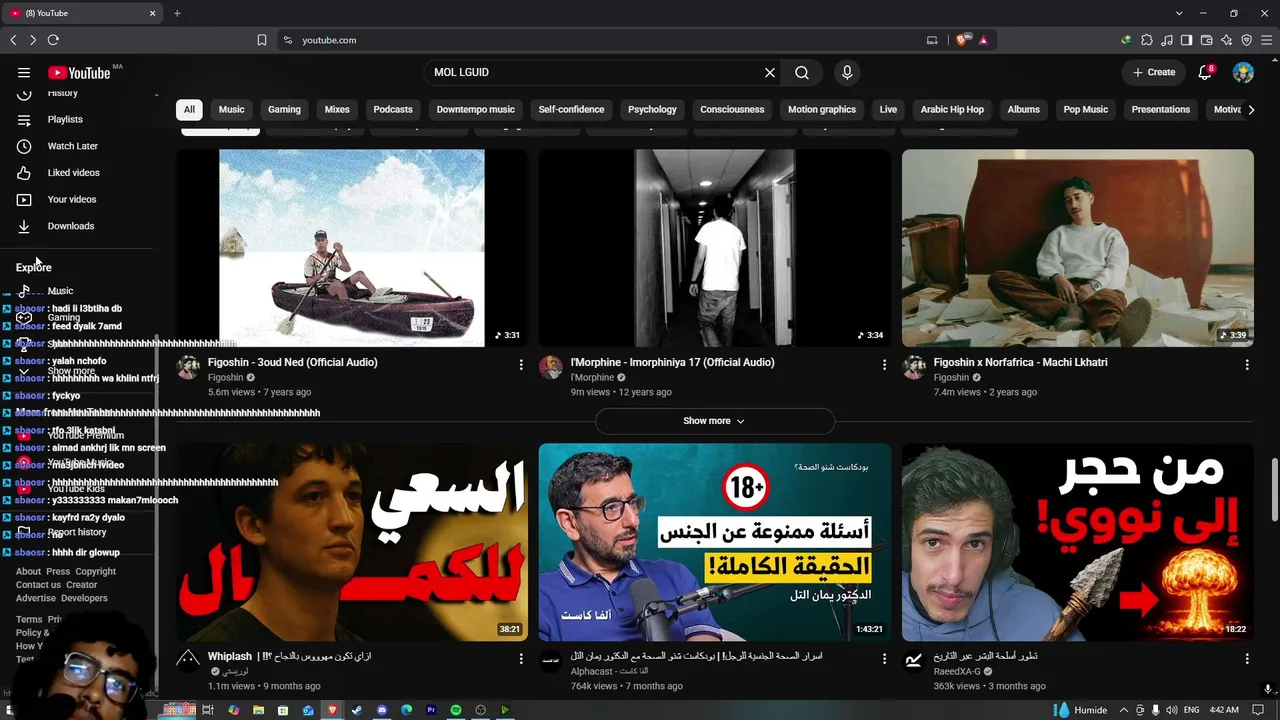Click the Create button
1280x720 pixels.
(1154, 73)
